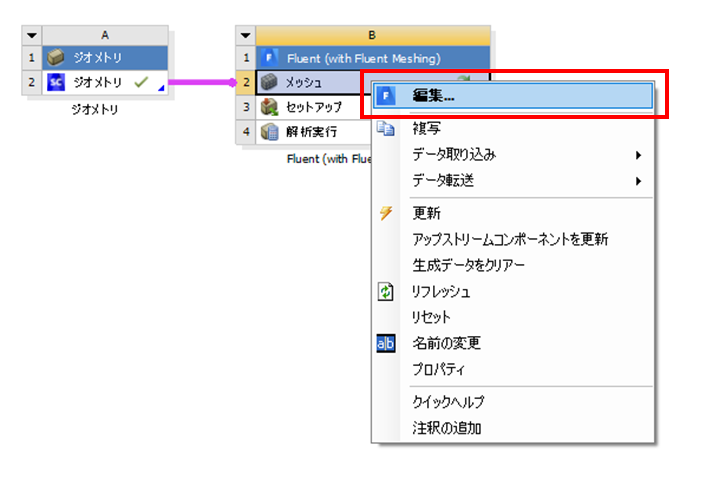Select the ジオメトリ title cell in system A
The width and height of the screenshot is (716, 490).
click(x=105, y=58)
